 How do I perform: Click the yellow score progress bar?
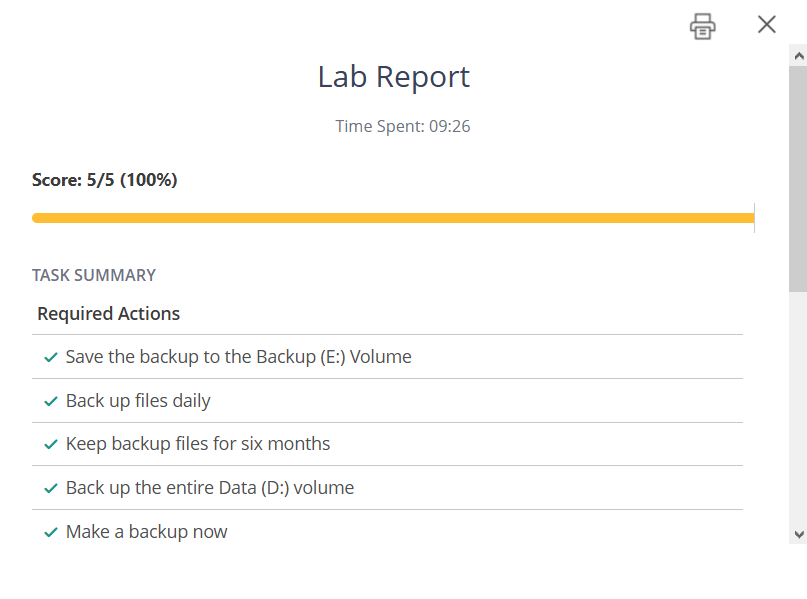coord(392,218)
